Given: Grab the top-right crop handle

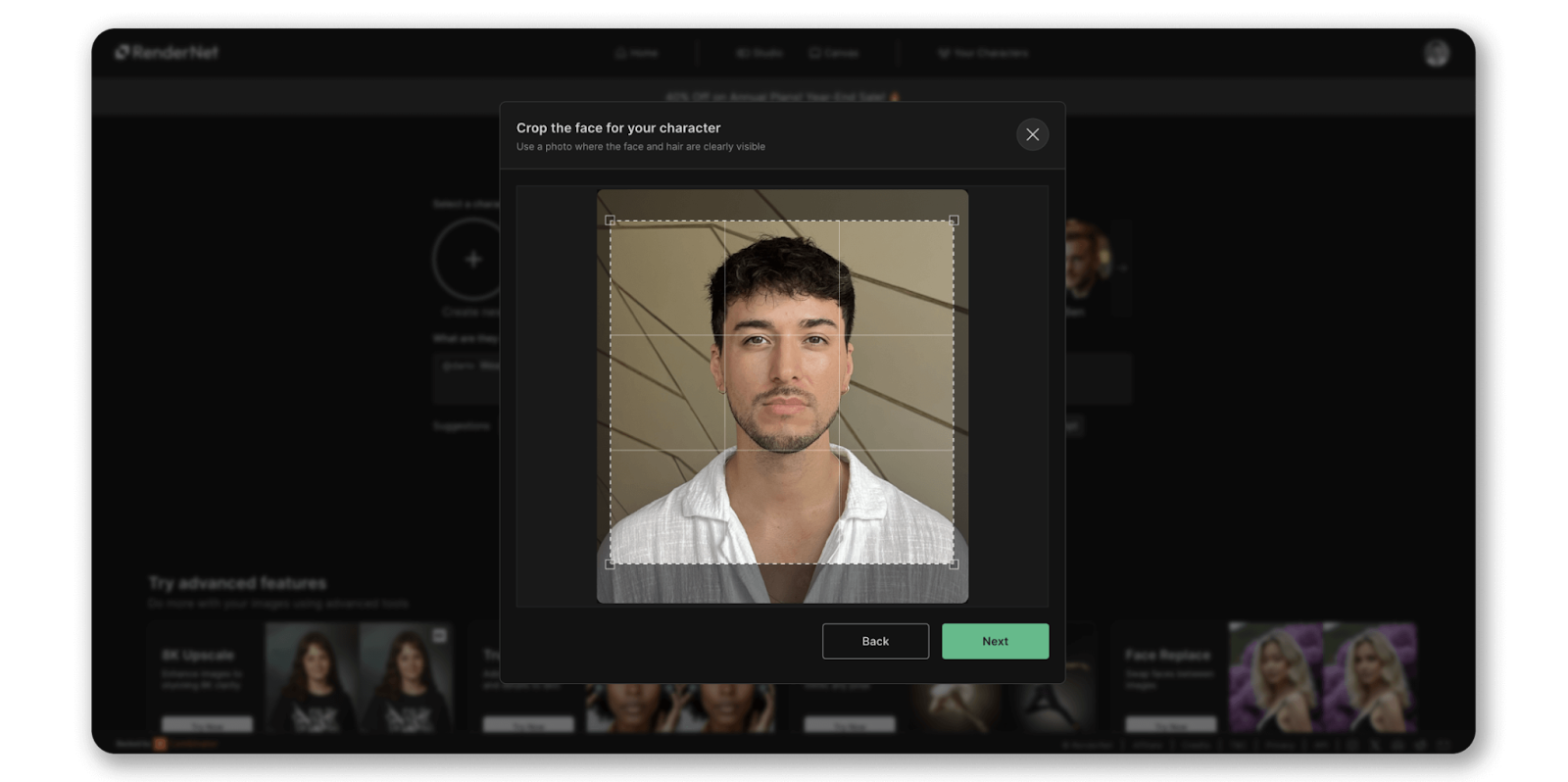Looking at the screenshot, I should (x=954, y=220).
